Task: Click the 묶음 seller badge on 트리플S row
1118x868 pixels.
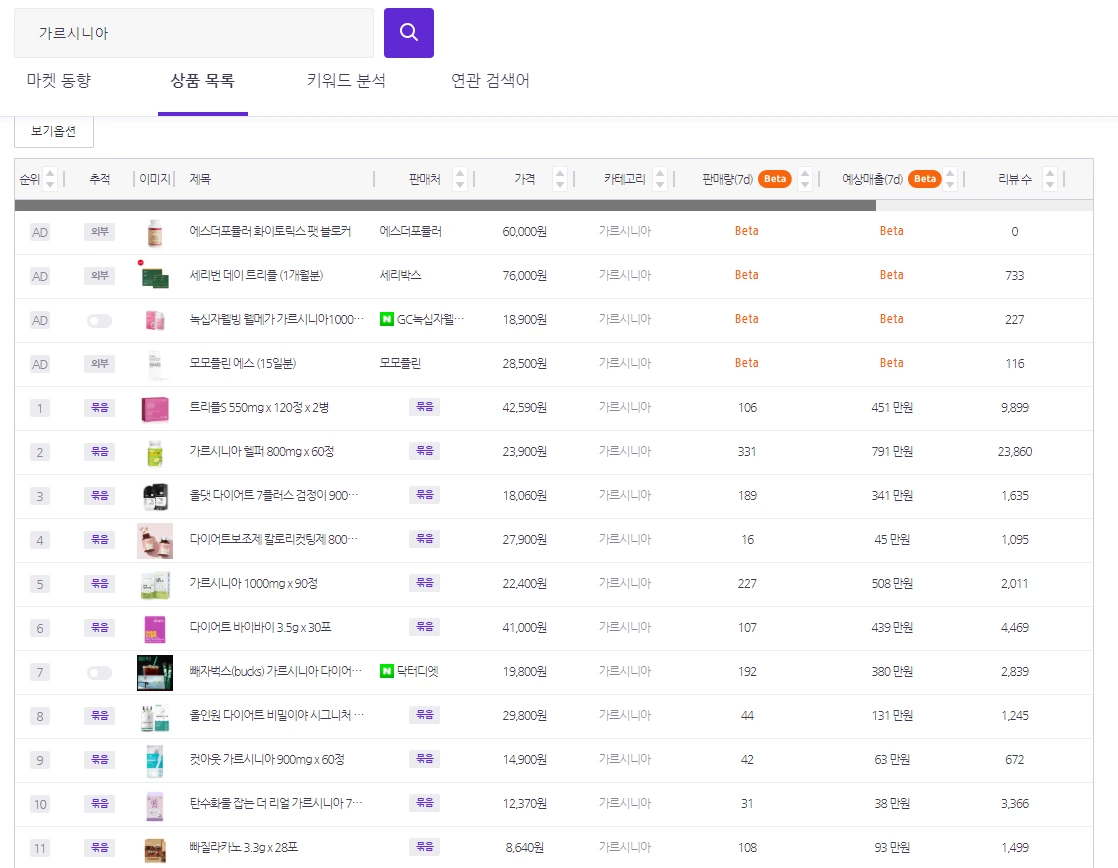Action: pyautogui.click(x=424, y=408)
